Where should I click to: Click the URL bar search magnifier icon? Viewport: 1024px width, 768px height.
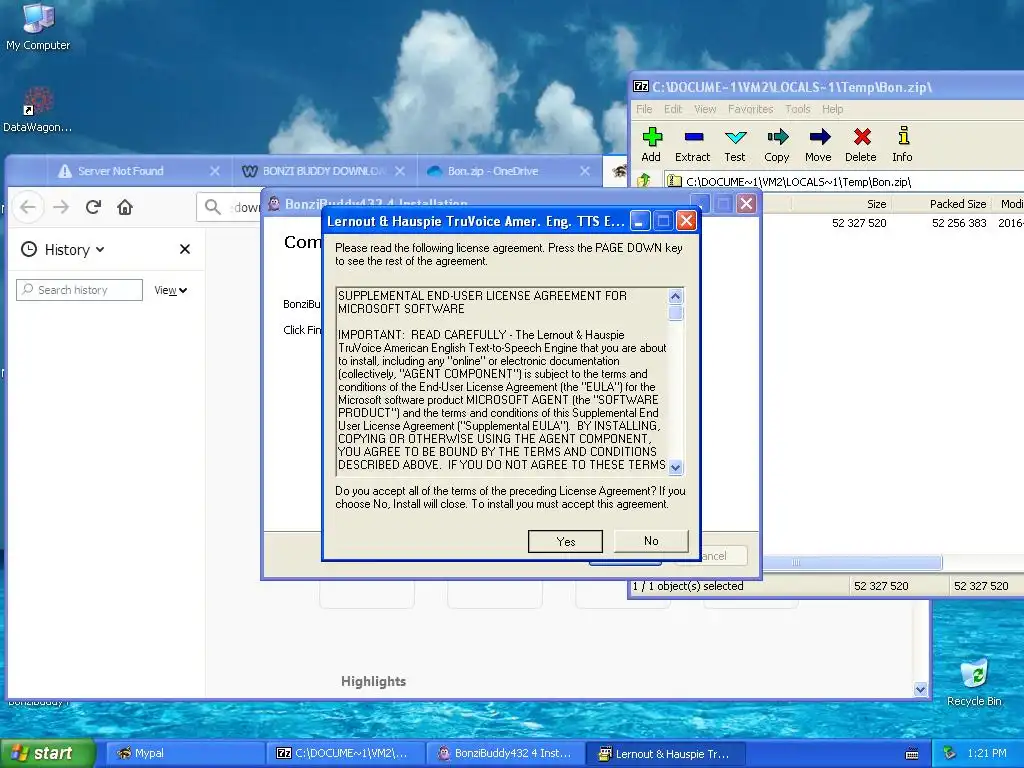click(212, 207)
